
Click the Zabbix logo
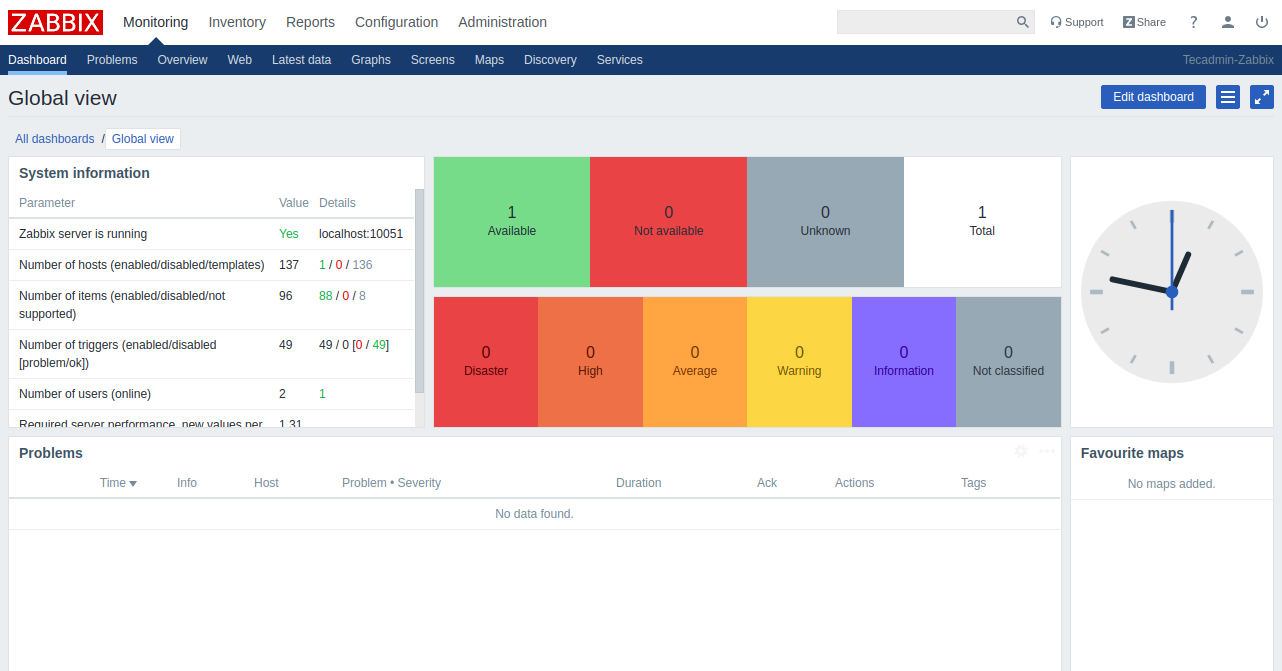[56, 22]
